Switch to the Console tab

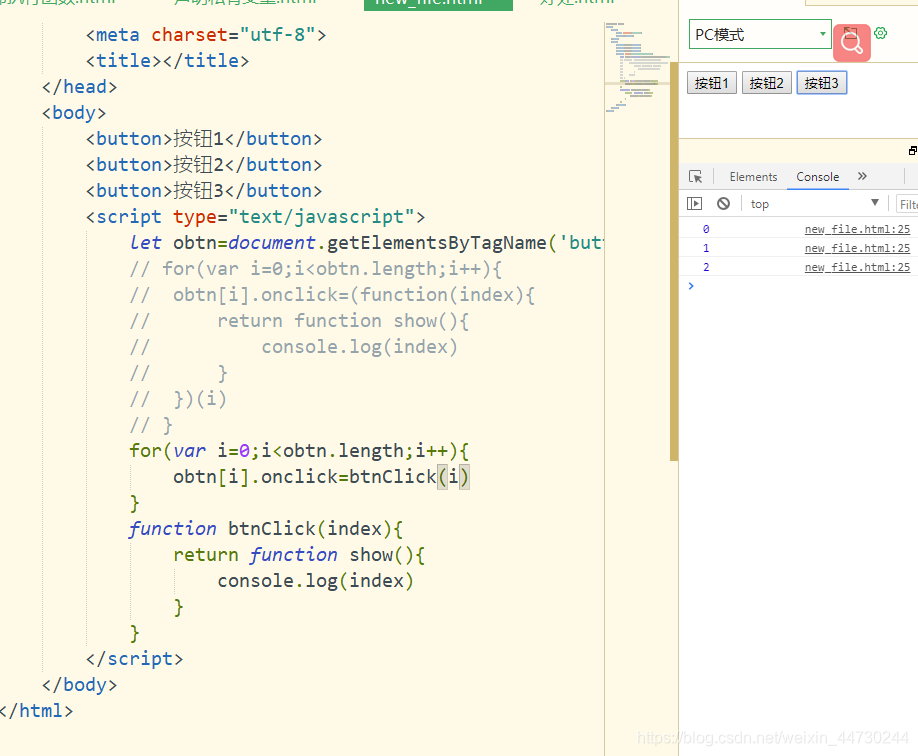pyautogui.click(x=817, y=177)
